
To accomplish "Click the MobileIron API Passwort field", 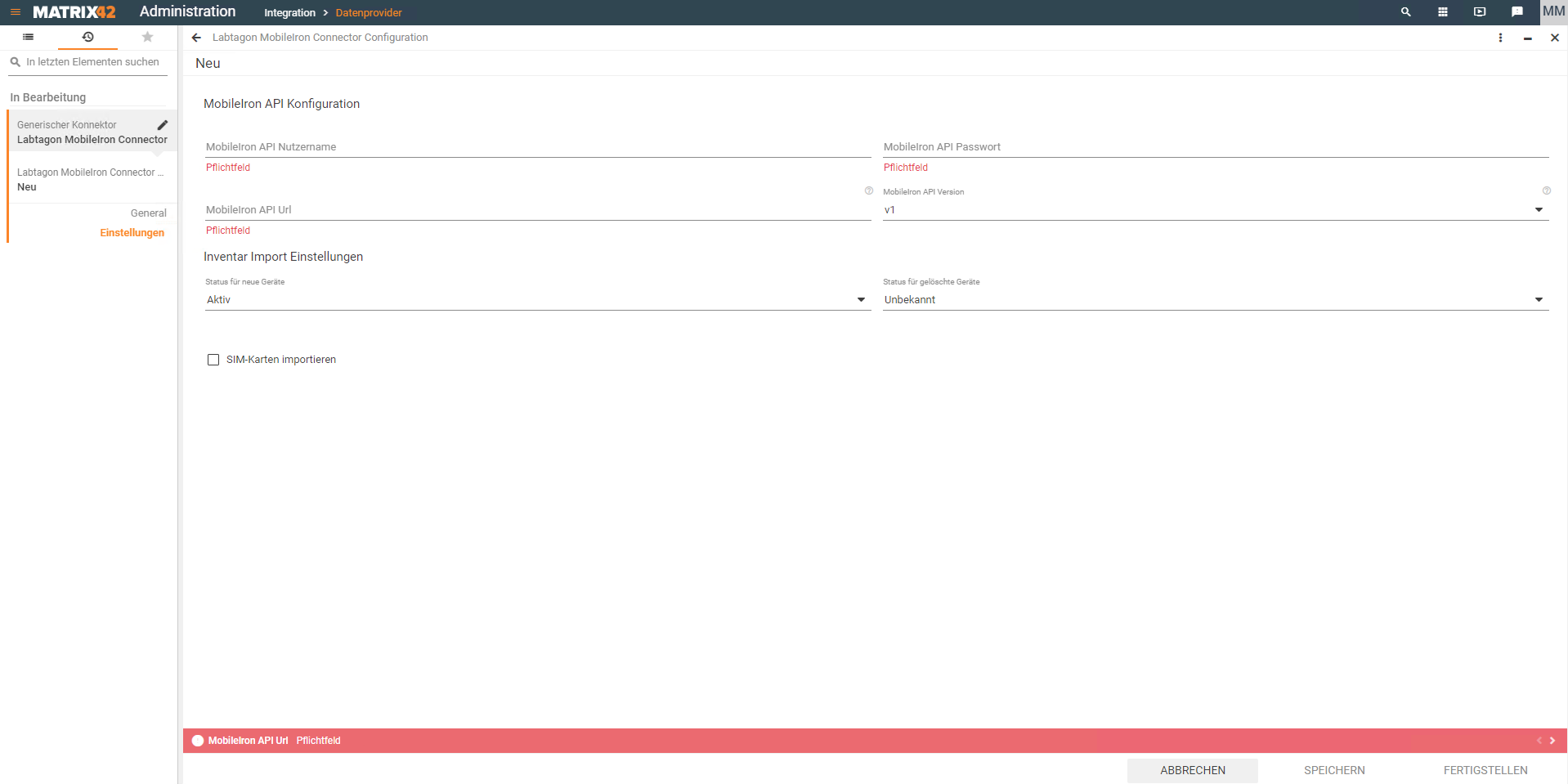I will 1216,147.
